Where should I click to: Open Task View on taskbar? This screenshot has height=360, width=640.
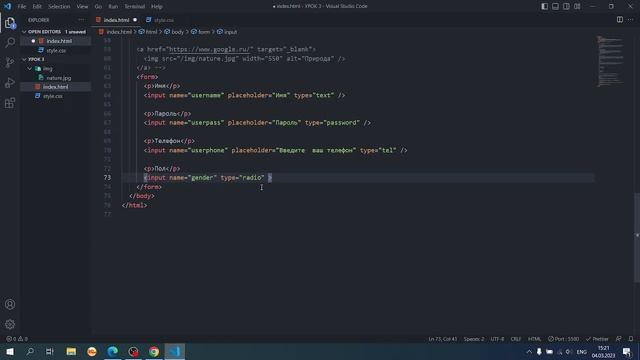coord(49,351)
